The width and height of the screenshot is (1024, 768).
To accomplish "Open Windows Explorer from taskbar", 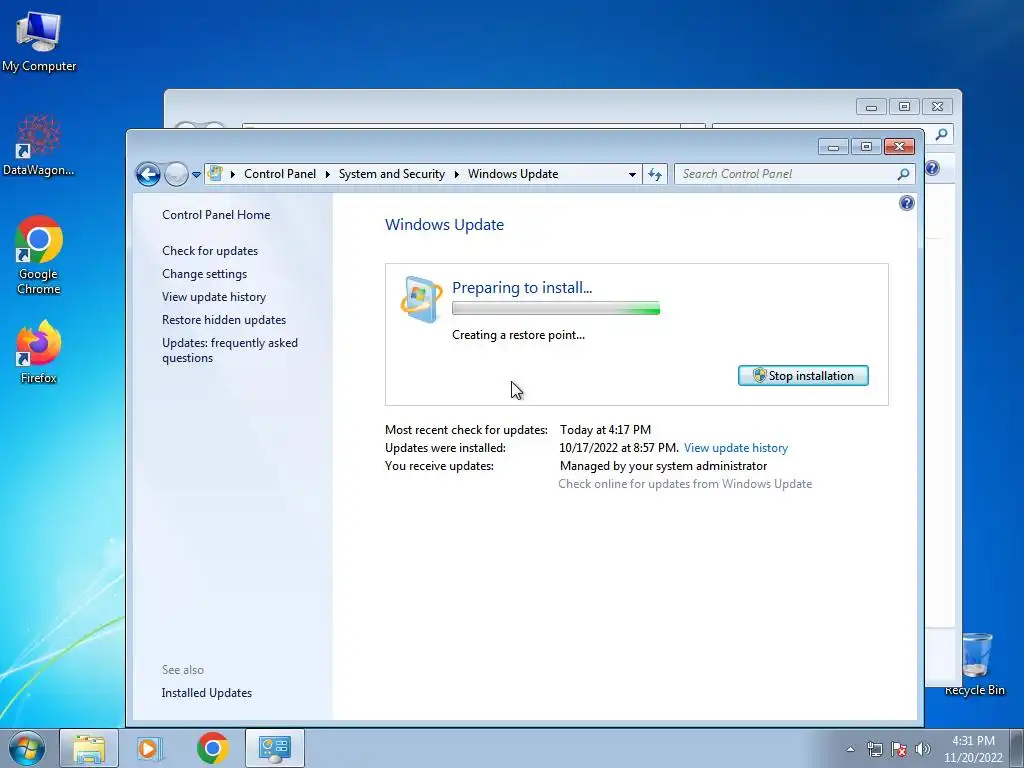I will (89, 748).
